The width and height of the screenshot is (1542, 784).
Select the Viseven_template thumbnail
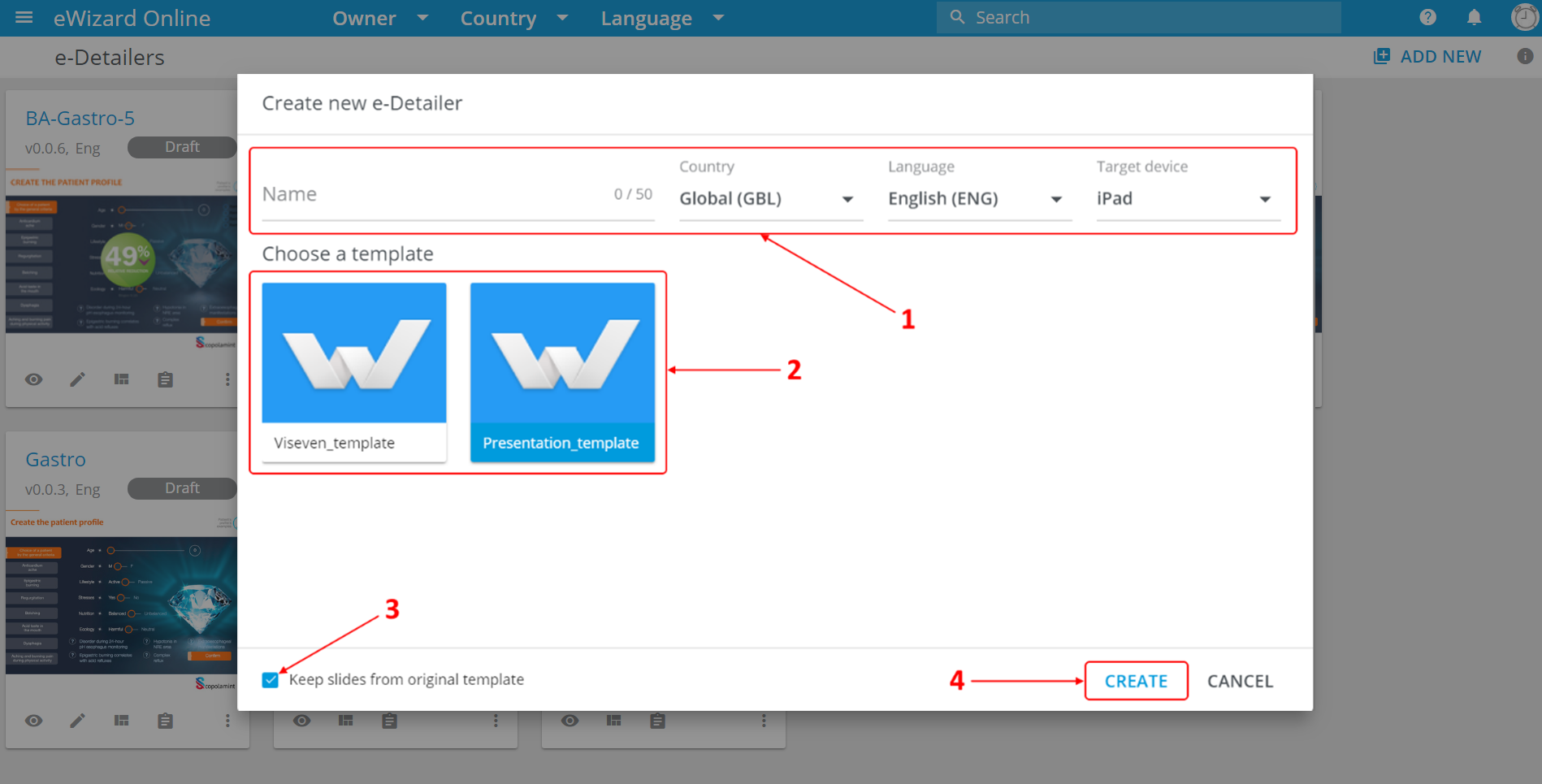point(354,371)
